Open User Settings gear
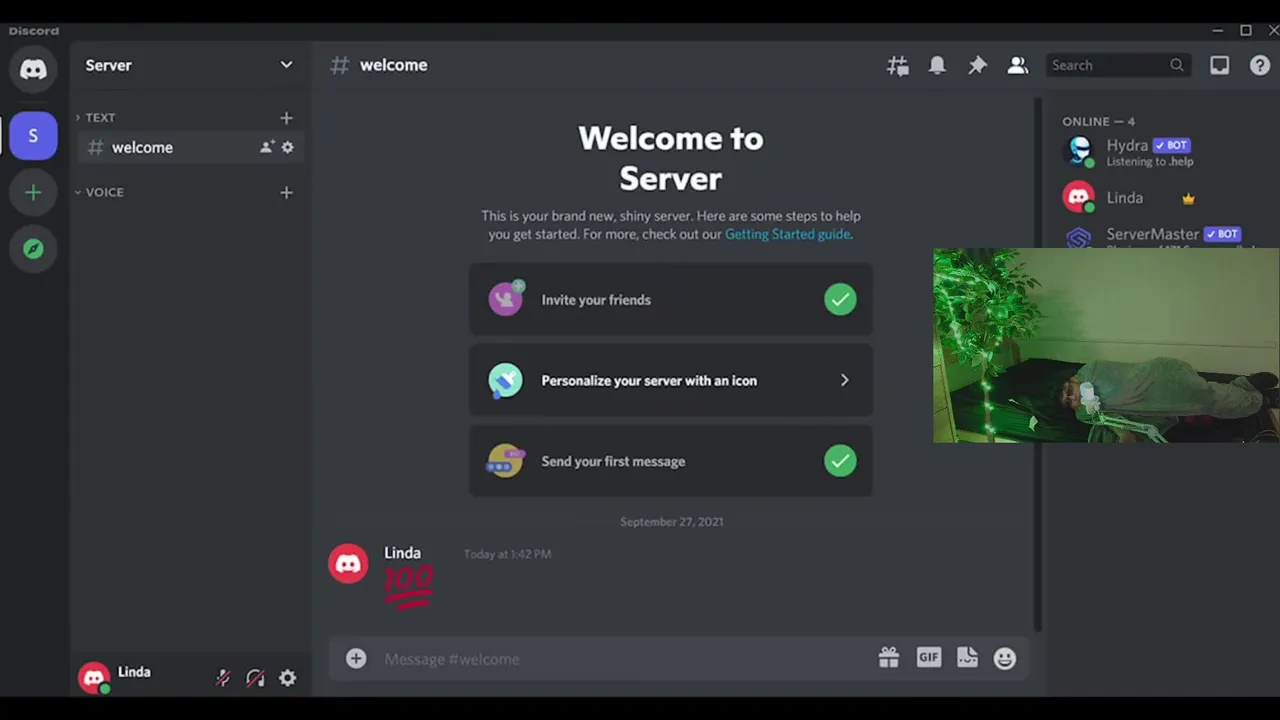This screenshot has width=1280, height=720. tap(287, 678)
